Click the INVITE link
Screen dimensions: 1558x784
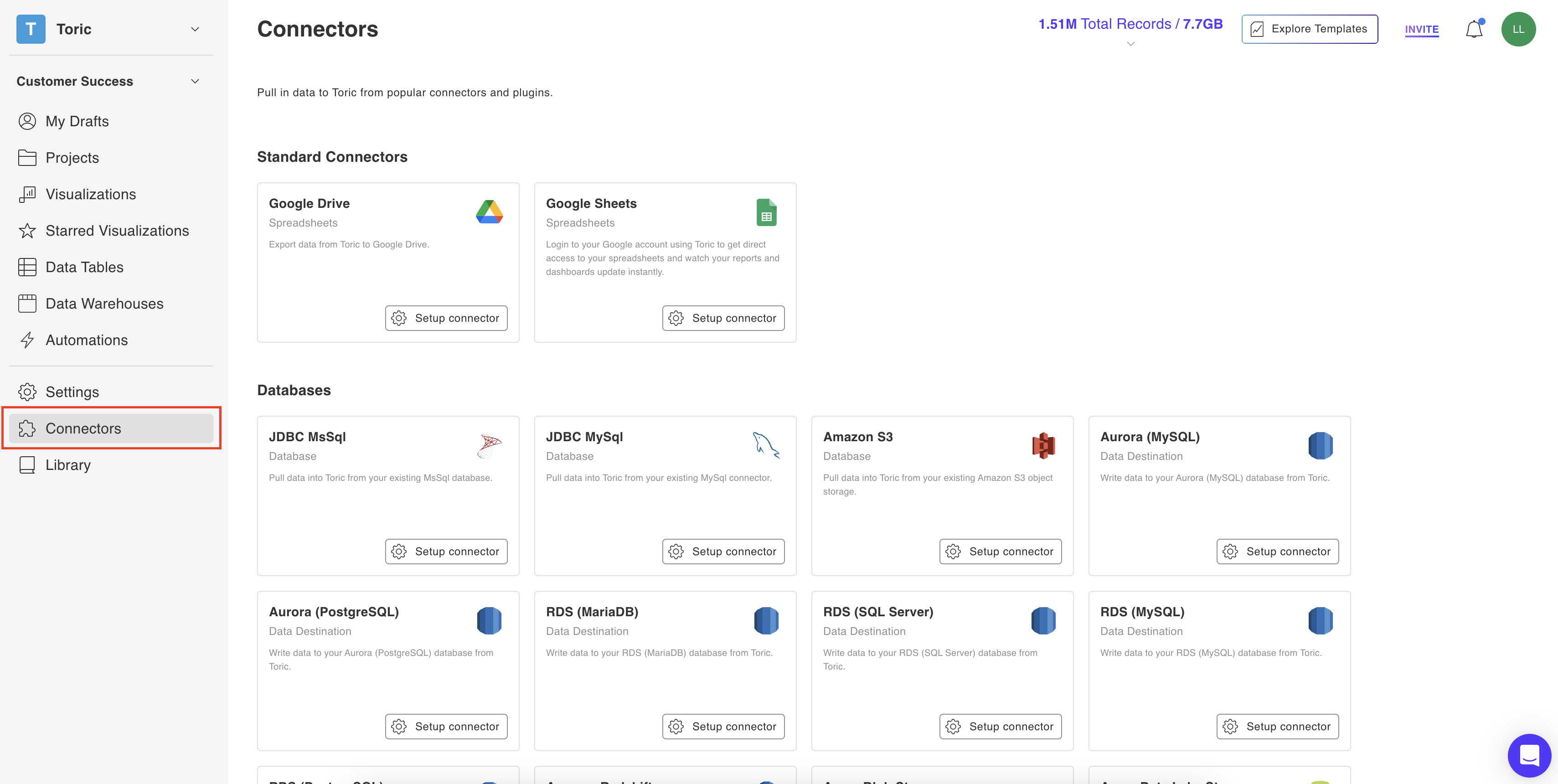click(1421, 29)
